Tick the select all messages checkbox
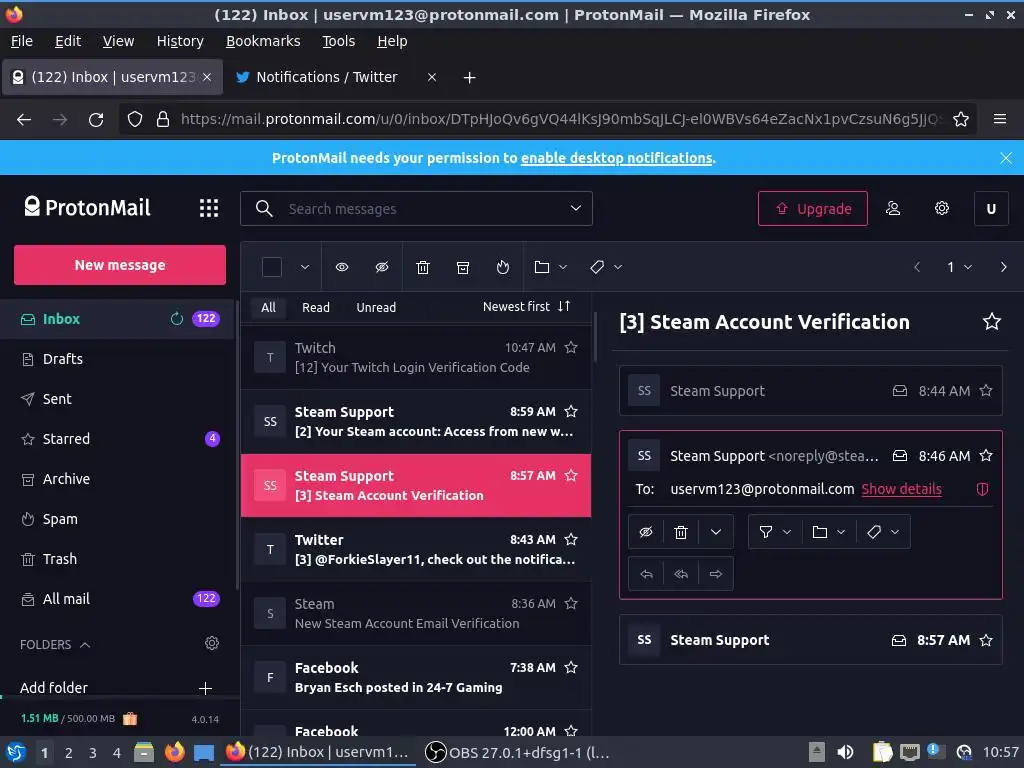Viewport: 1024px width, 768px height. (x=272, y=267)
